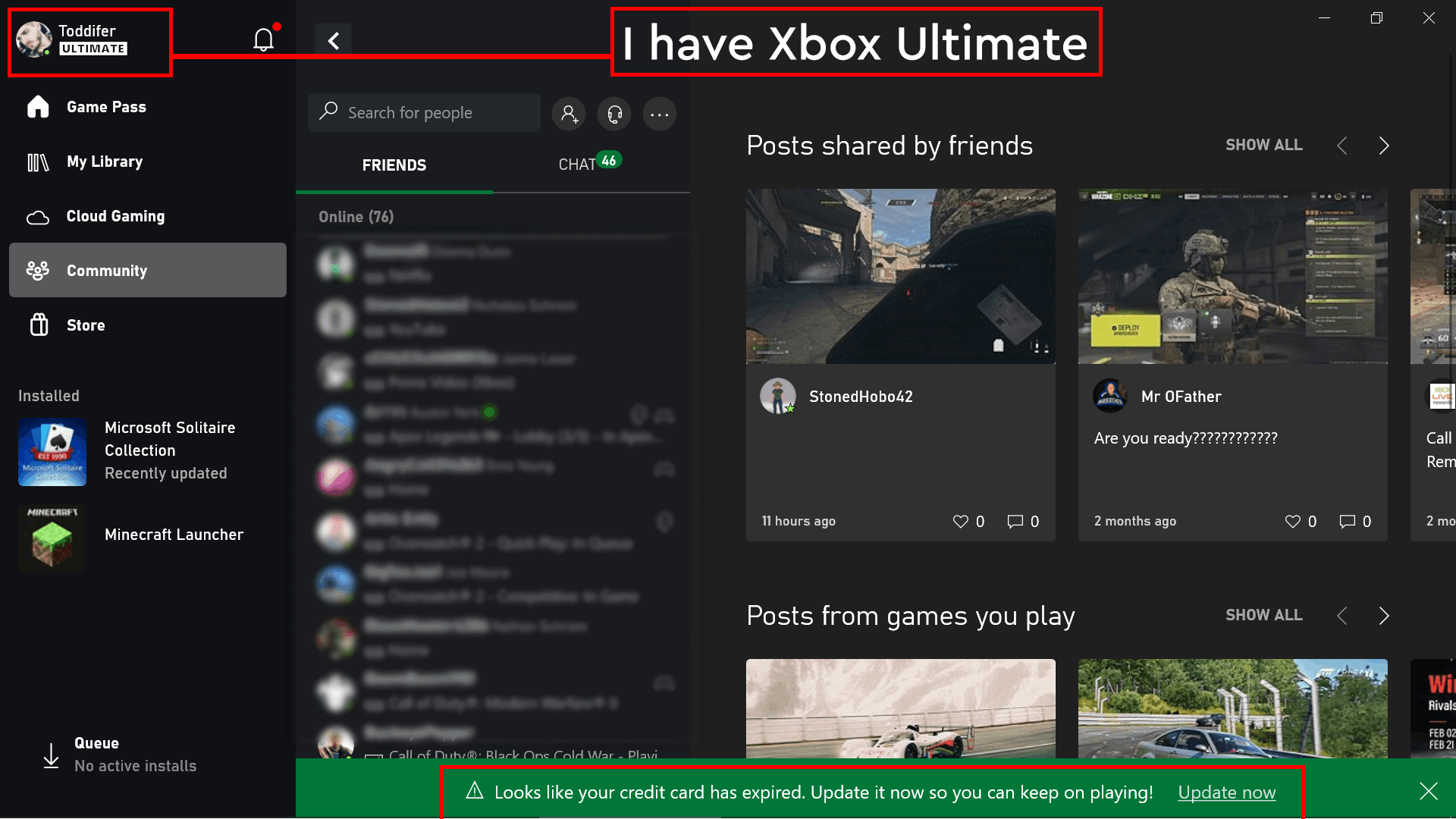Screen dimensions: 1456x819
Task: Open Store in sidebar
Action: tap(148, 325)
